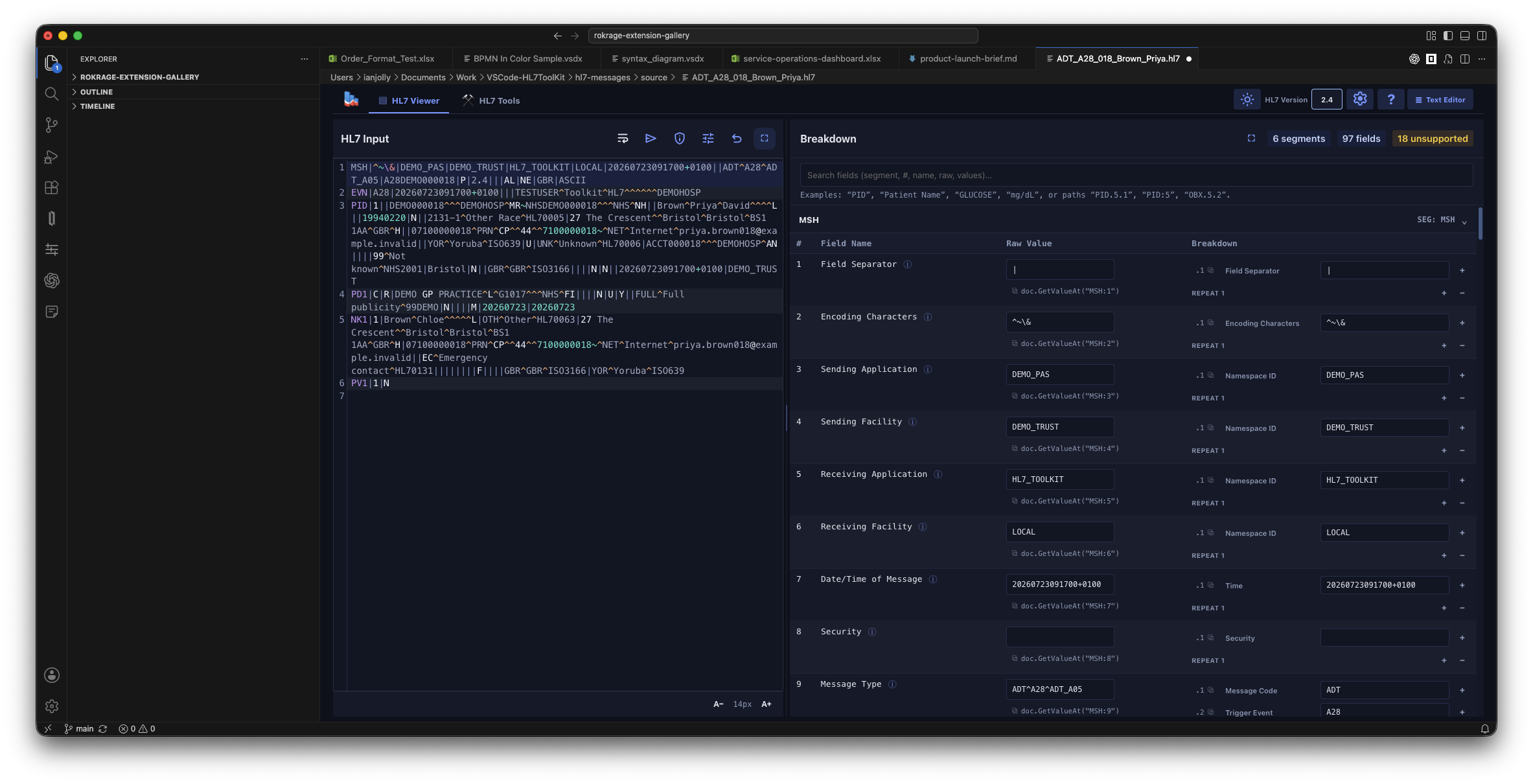Open the Run and Debug view
Viewport: 1533px width, 784px height.
[x=52, y=157]
